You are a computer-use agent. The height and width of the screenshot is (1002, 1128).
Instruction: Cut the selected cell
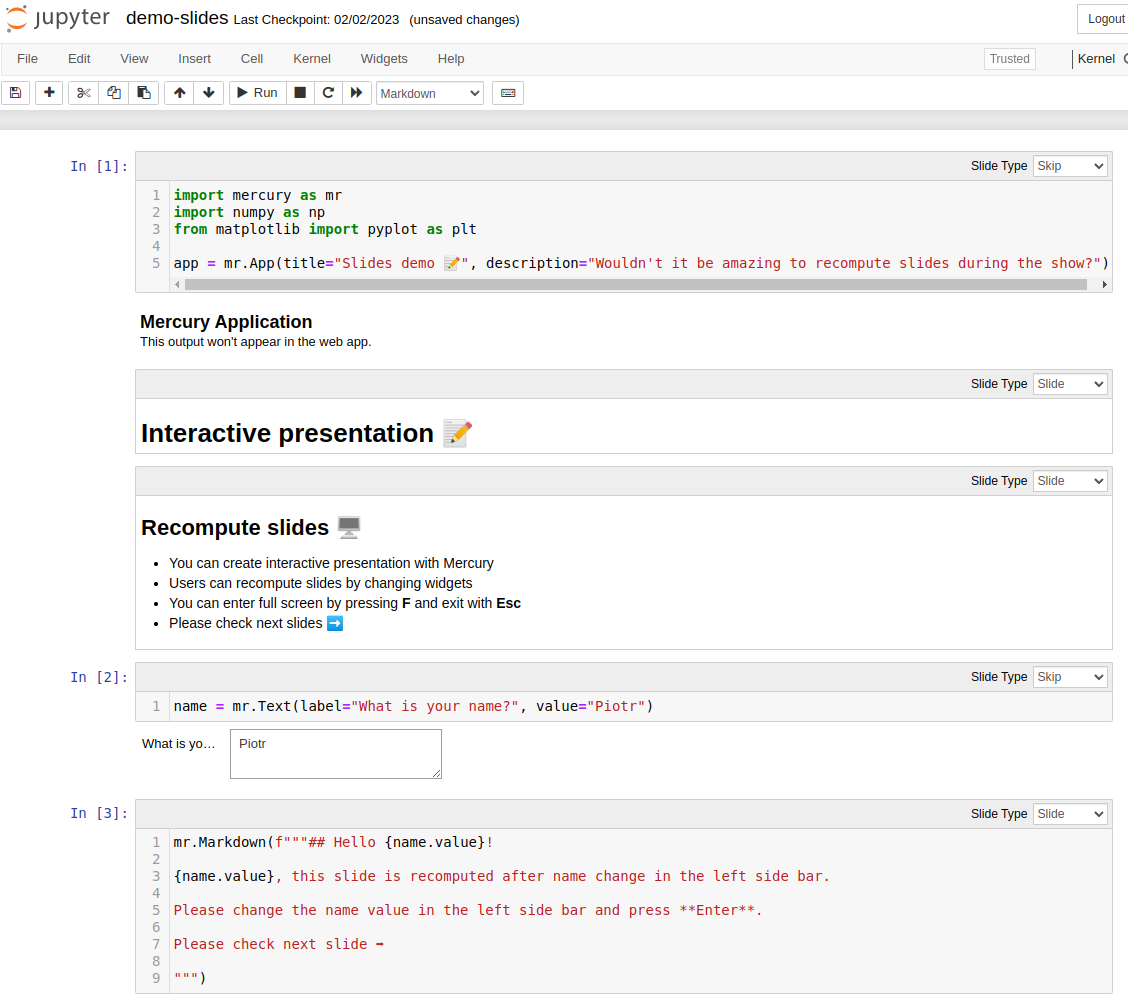point(82,92)
